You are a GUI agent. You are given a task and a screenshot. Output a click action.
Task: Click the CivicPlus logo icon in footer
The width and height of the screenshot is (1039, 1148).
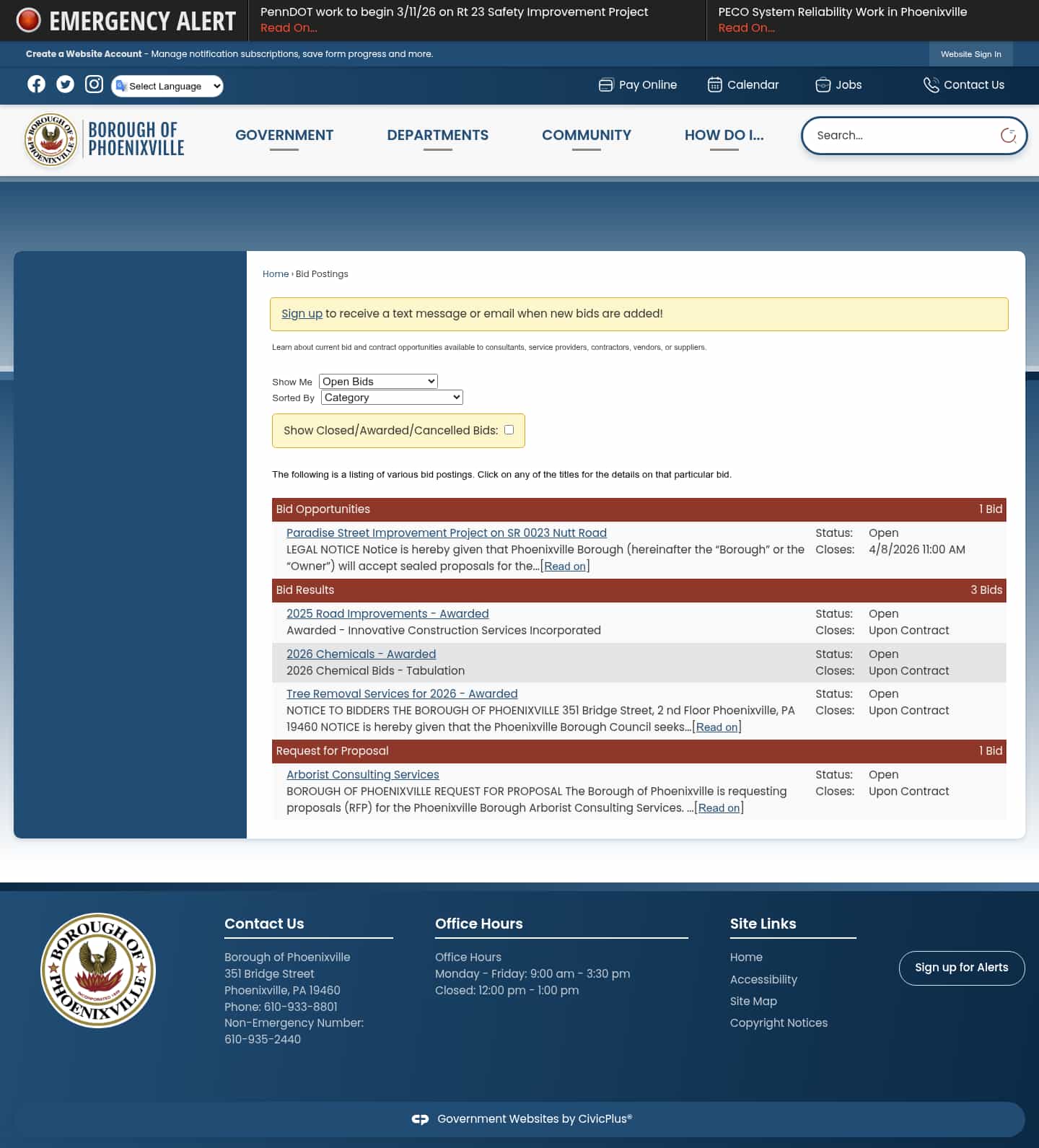pyautogui.click(x=420, y=1119)
